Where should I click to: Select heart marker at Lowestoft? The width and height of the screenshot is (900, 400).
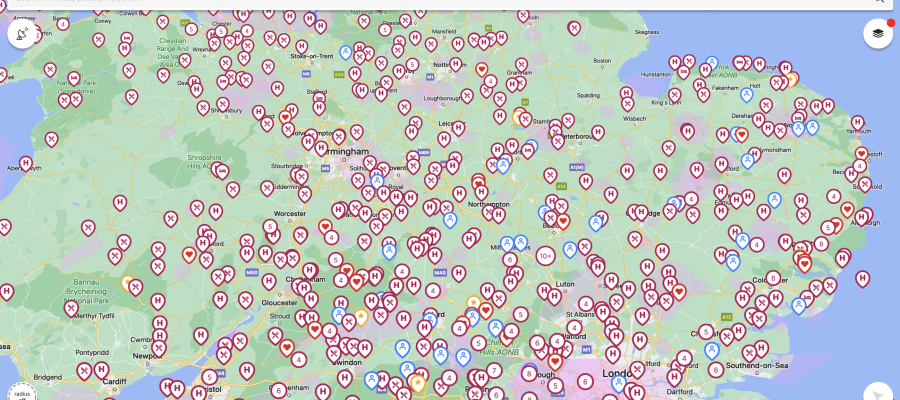(x=861, y=154)
